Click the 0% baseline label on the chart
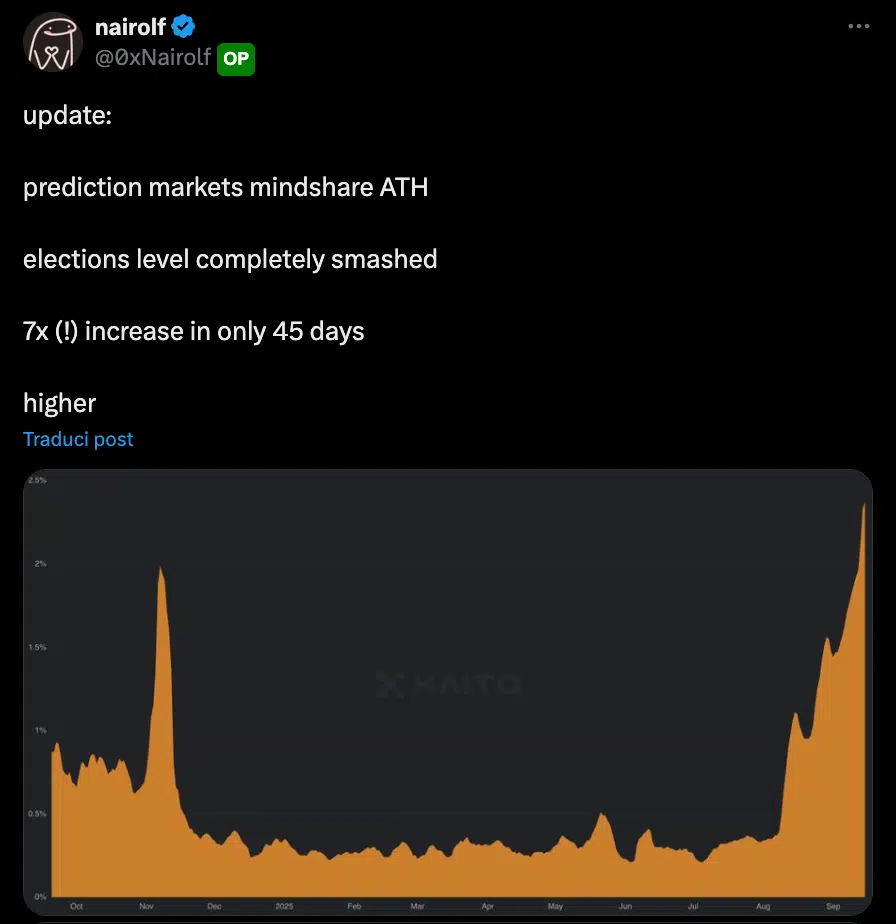896x924 pixels. (x=38, y=896)
